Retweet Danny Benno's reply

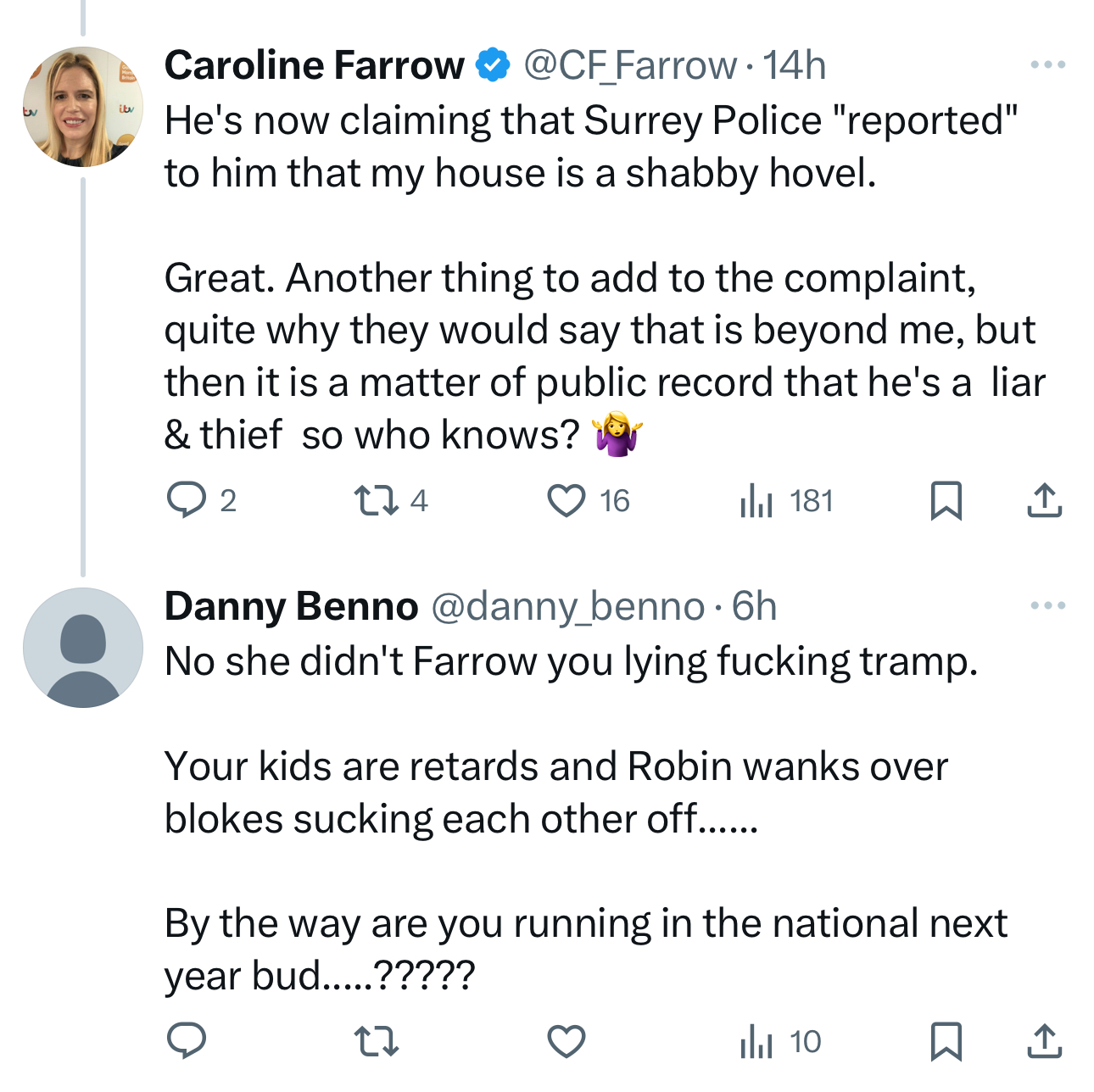[x=376, y=1041]
